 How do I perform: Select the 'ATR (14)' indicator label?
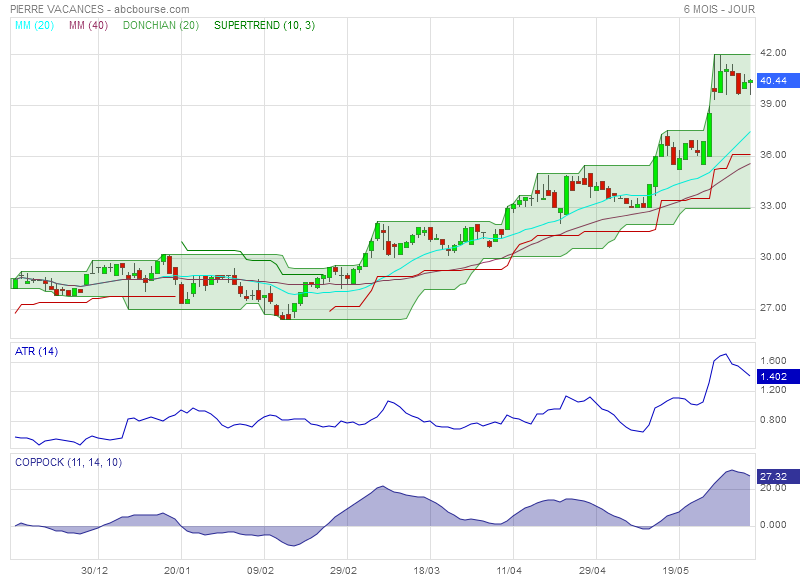point(36,351)
